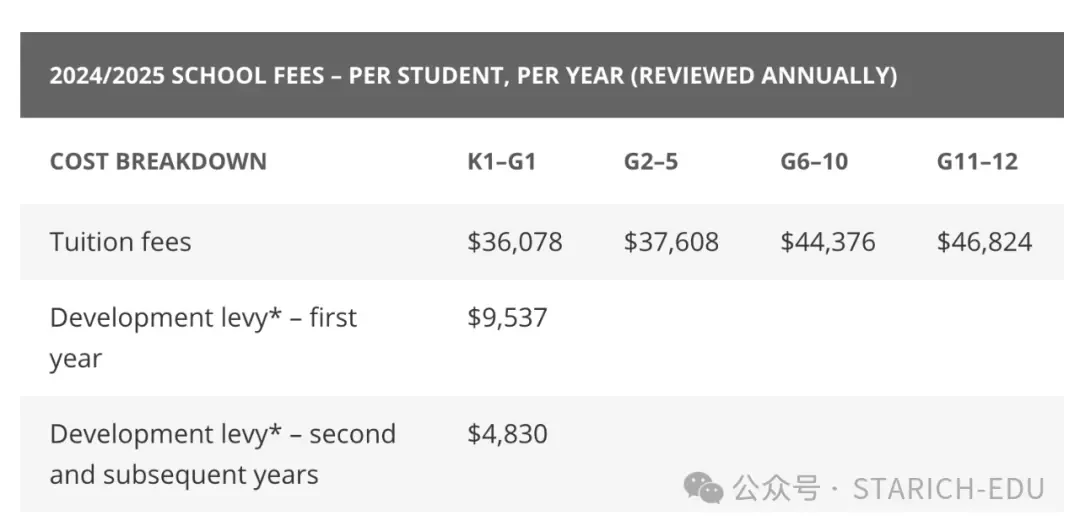Click Development levy second and subsequent years

click(222, 454)
